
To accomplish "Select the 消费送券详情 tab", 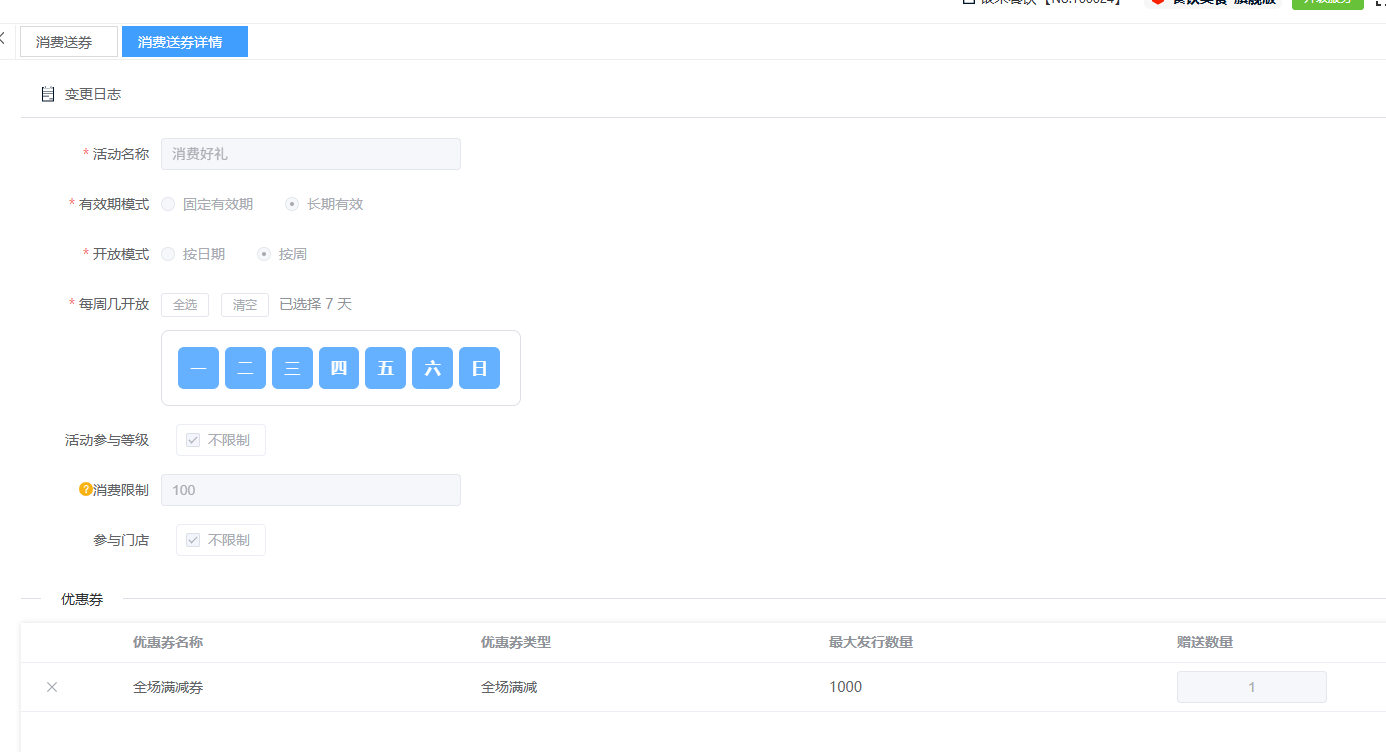I will point(184,42).
